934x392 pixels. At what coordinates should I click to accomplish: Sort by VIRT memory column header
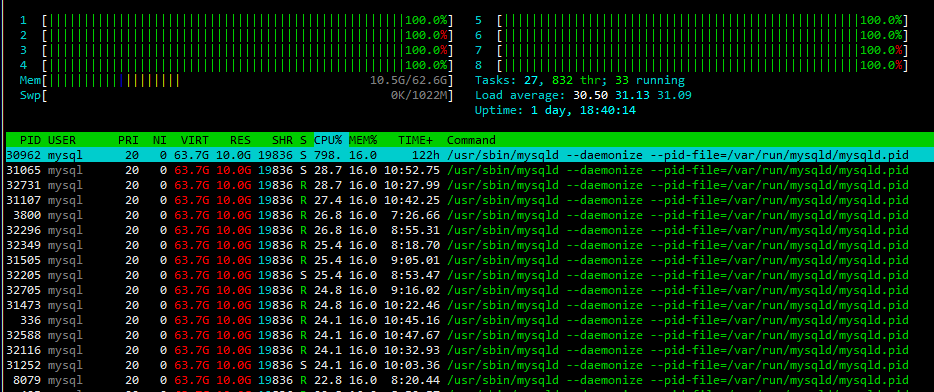(195, 141)
